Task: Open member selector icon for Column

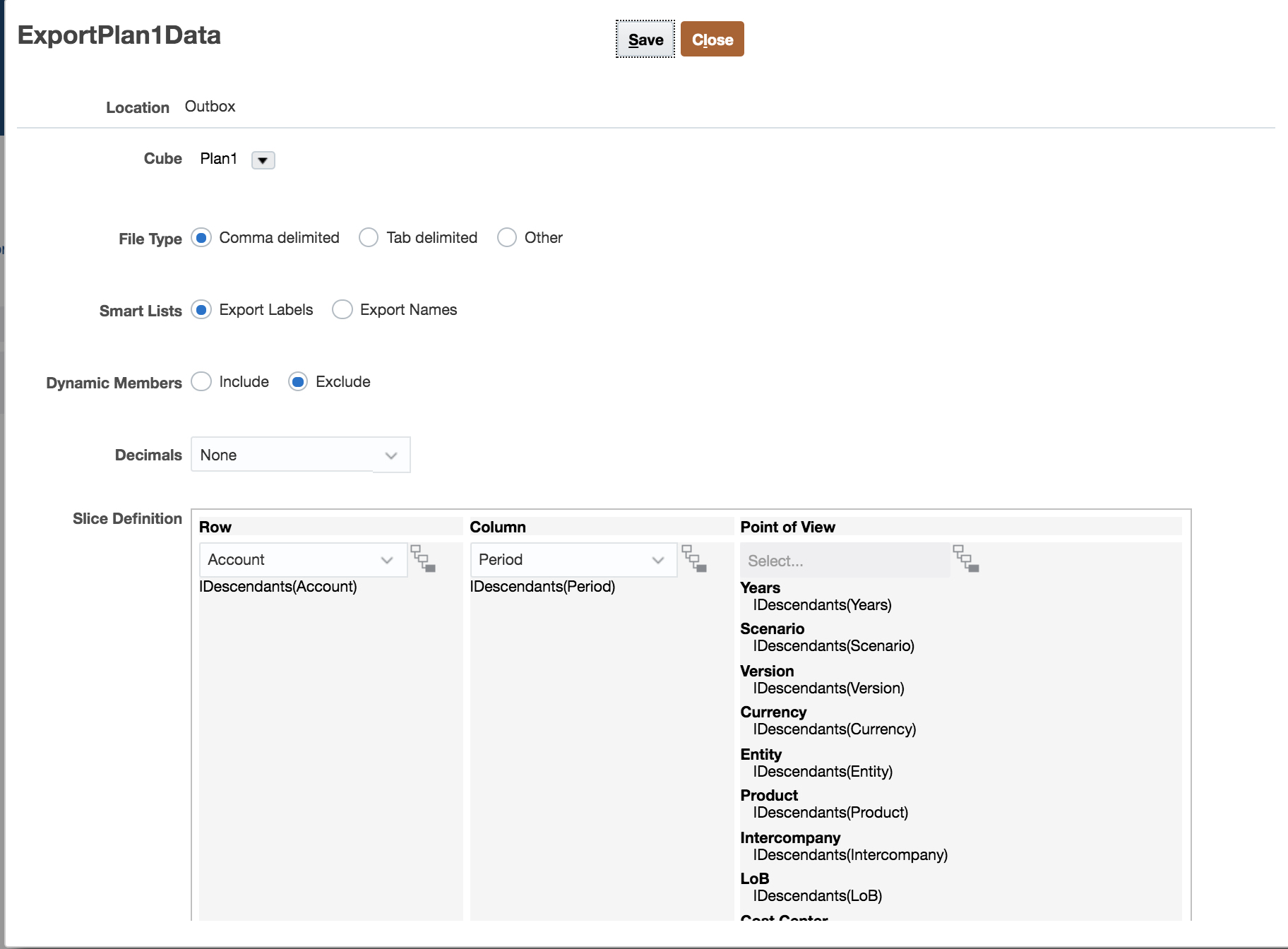Action: click(694, 559)
